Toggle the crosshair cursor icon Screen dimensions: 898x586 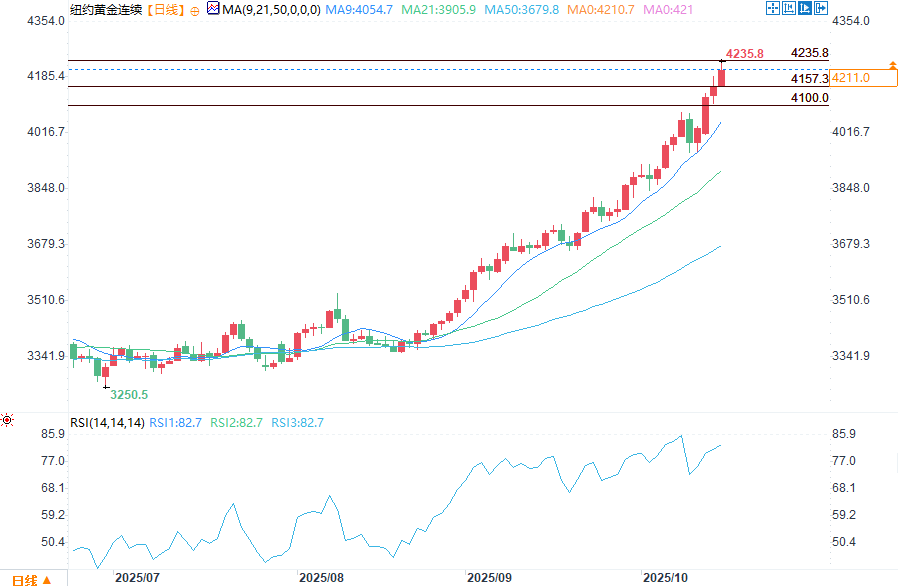[773, 8]
